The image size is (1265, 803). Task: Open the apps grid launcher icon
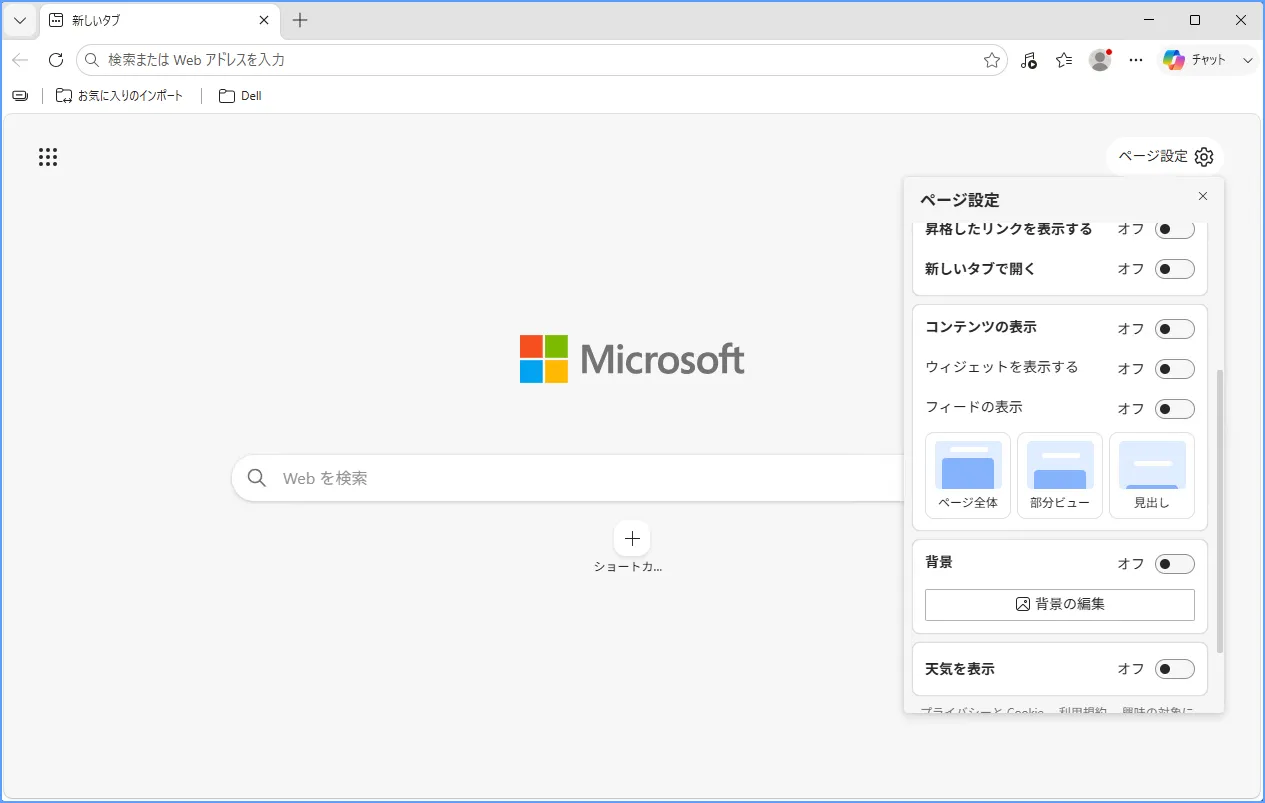(48, 157)
